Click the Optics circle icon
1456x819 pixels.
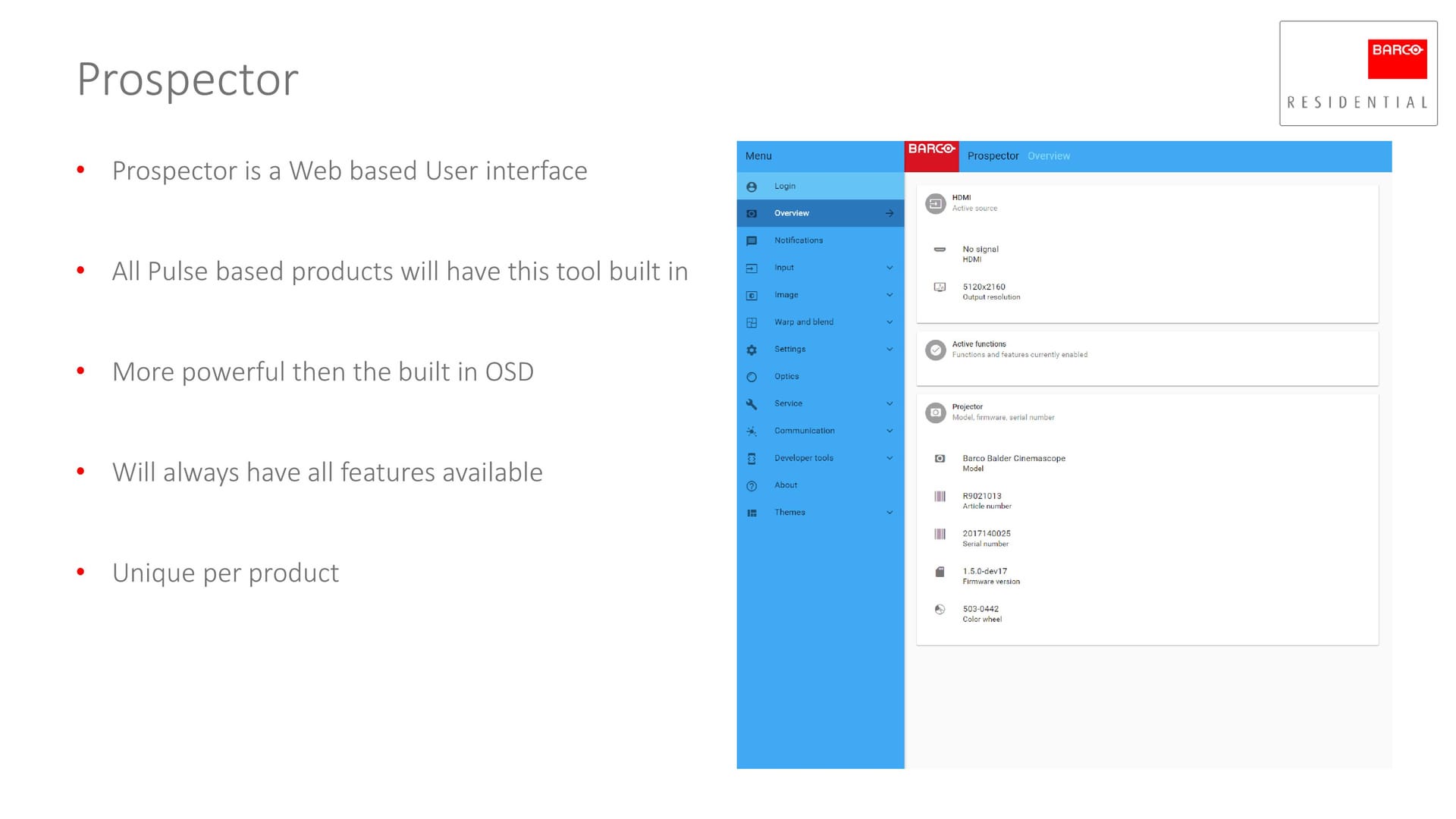[x=752, y=377]
